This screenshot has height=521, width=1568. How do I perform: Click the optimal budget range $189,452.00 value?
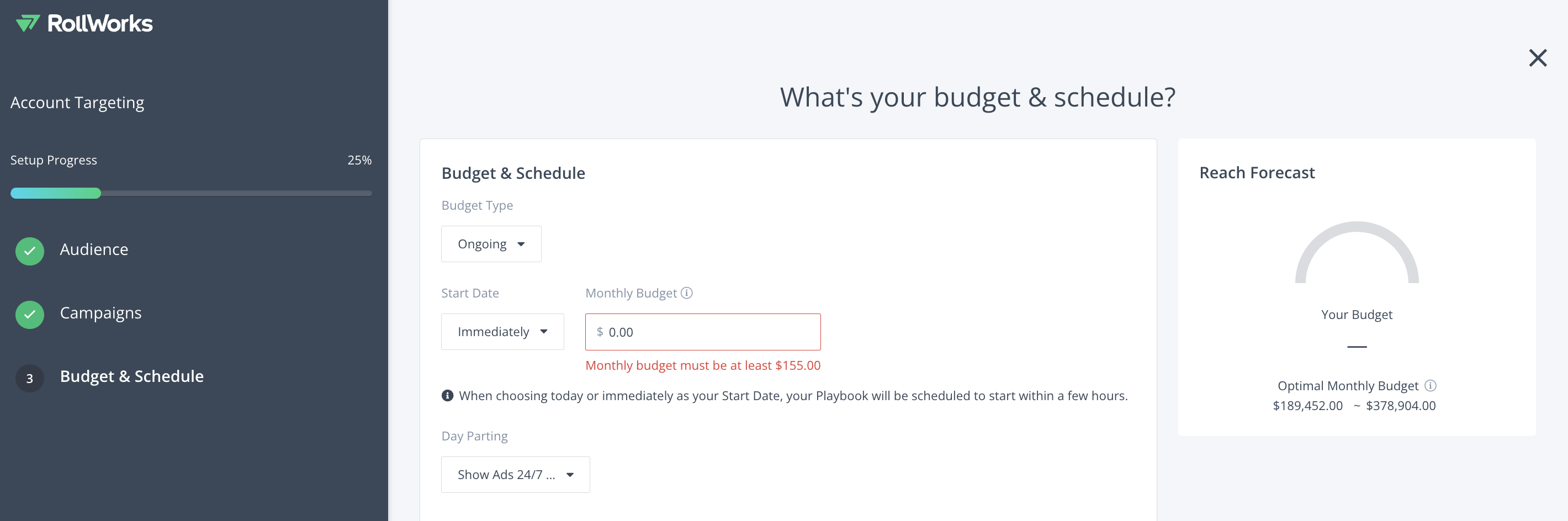[x=1307, y=405]
